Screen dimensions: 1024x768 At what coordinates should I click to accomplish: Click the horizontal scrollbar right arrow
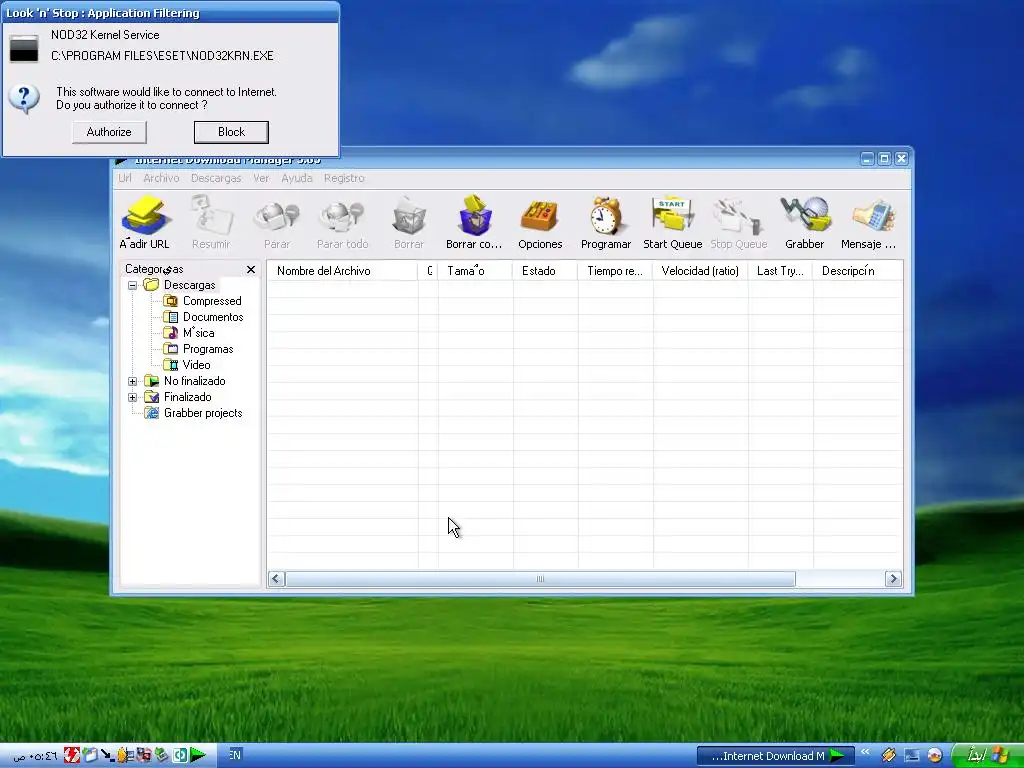click(893, 579)
